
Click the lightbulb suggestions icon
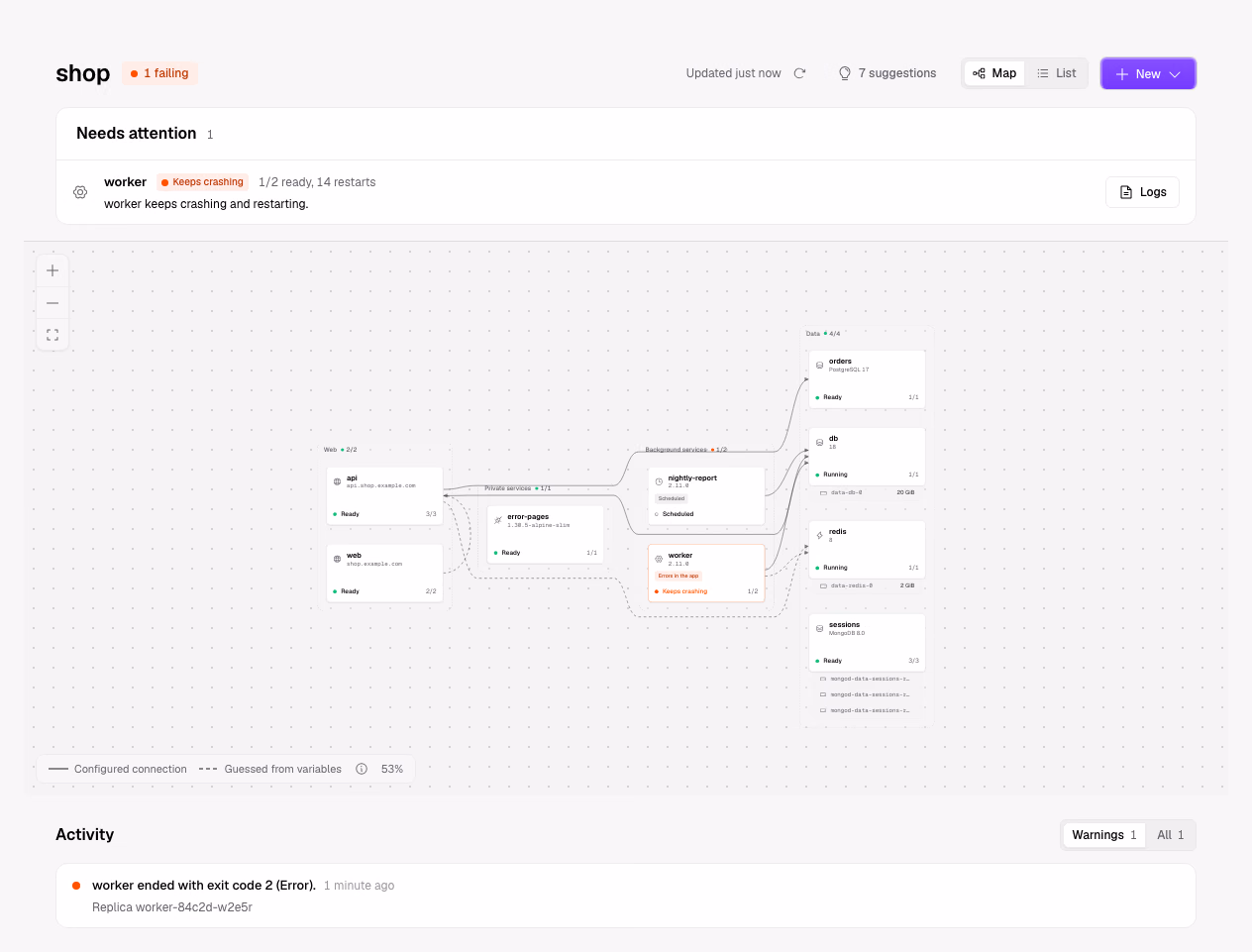[x=845, y=73]
